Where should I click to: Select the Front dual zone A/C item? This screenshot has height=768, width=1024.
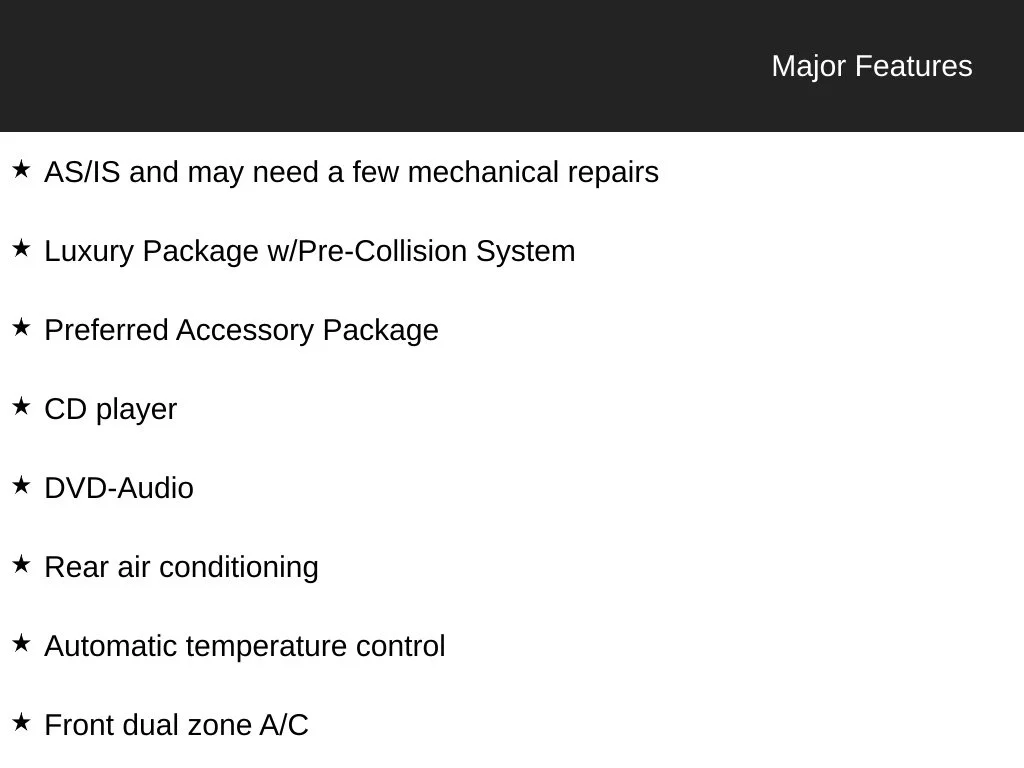176,726
